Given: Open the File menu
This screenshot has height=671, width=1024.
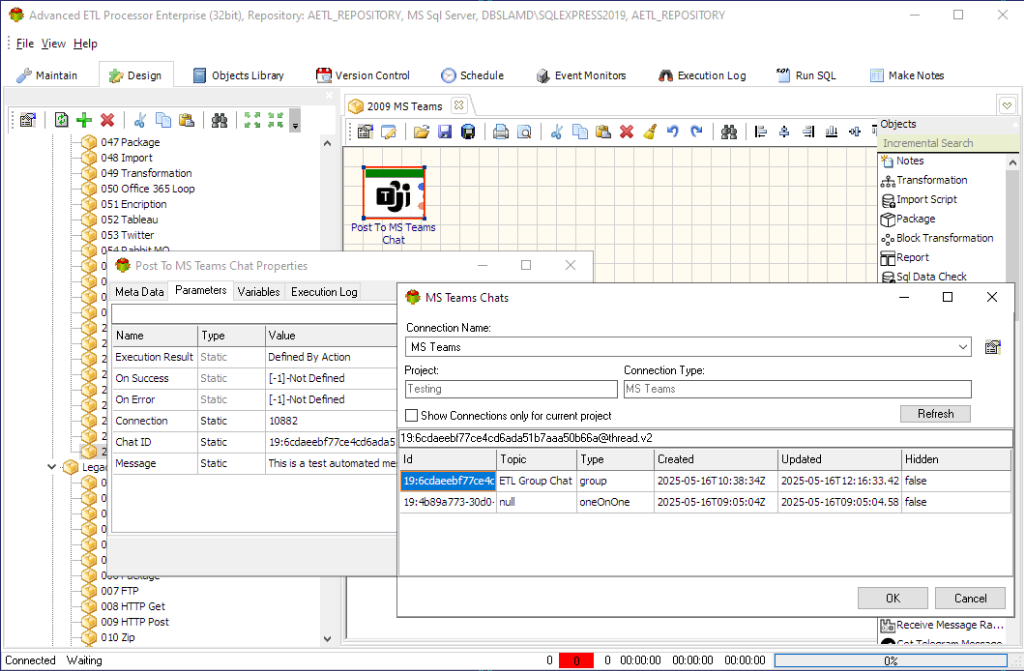Looking at the screenshot, I should coord(25,44).
